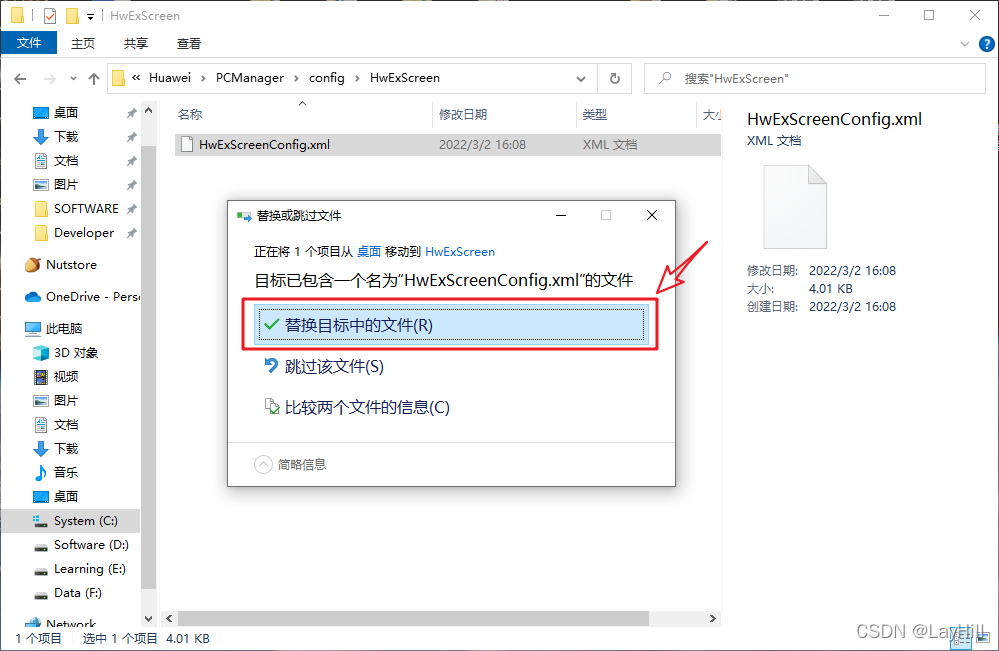Click the file preview thumbnail in details pane

point(795,206)
